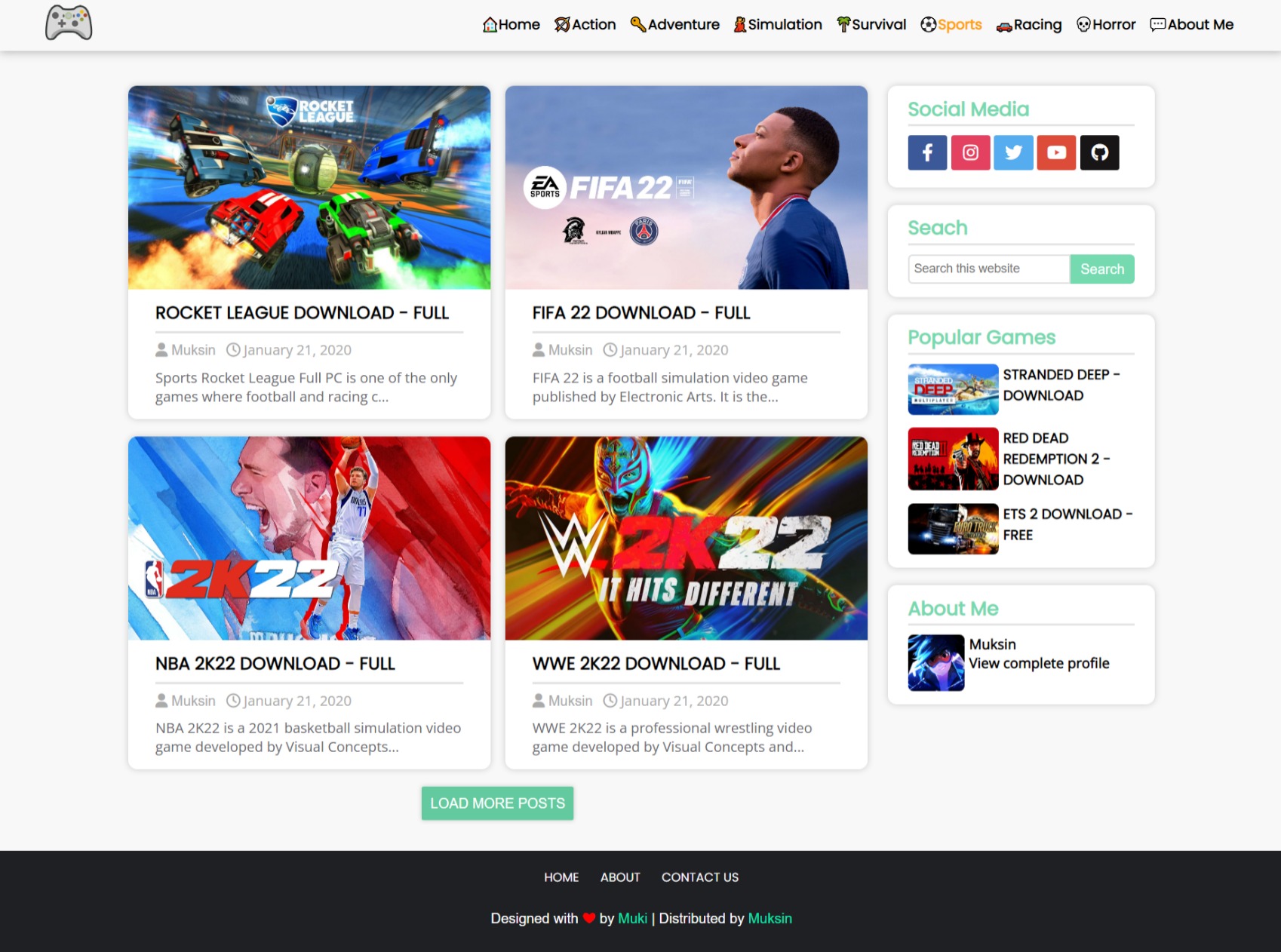The height and width of the screenshot is (952, 1281).
Task: Click the LOAD MORE POSTS button
Action: 497,803
